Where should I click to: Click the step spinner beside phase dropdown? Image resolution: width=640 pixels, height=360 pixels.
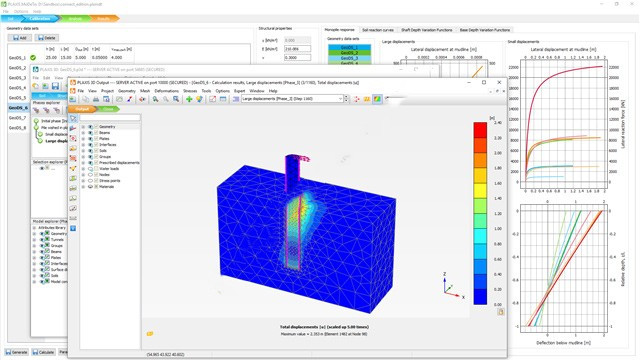(347, 99)
